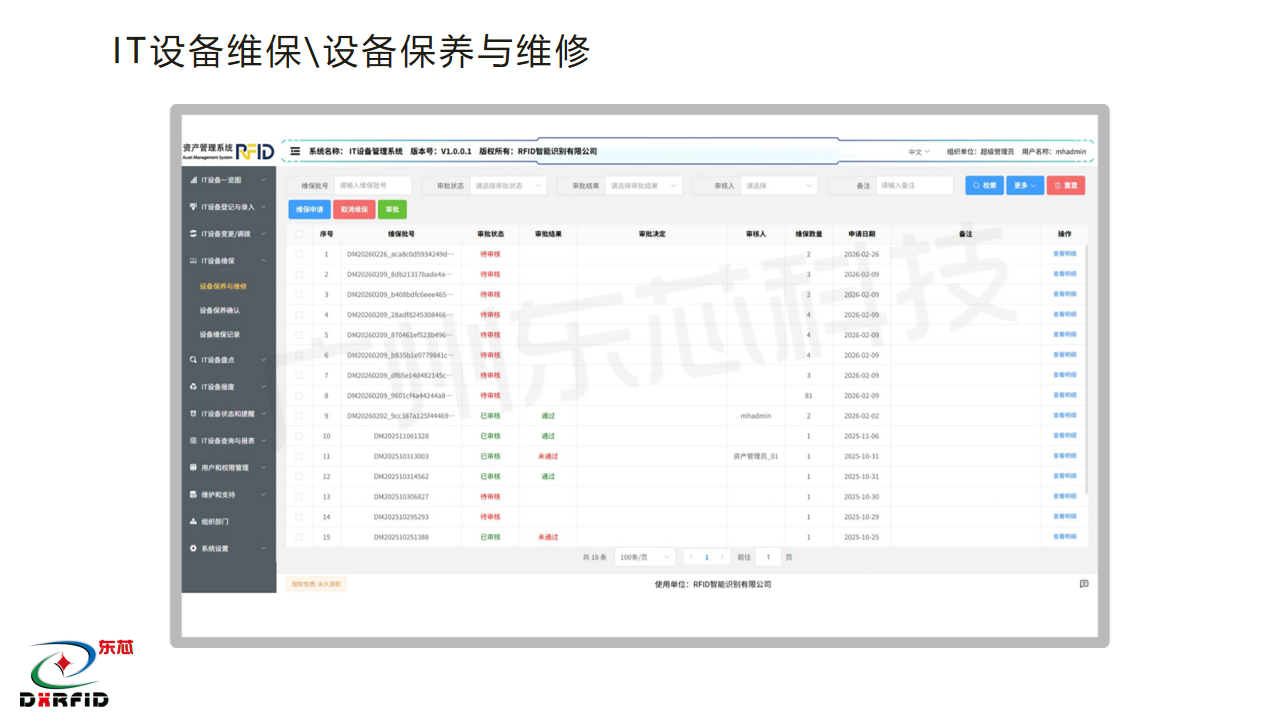Open the 100条/页 page size dropdown

[x=645, y=557]
